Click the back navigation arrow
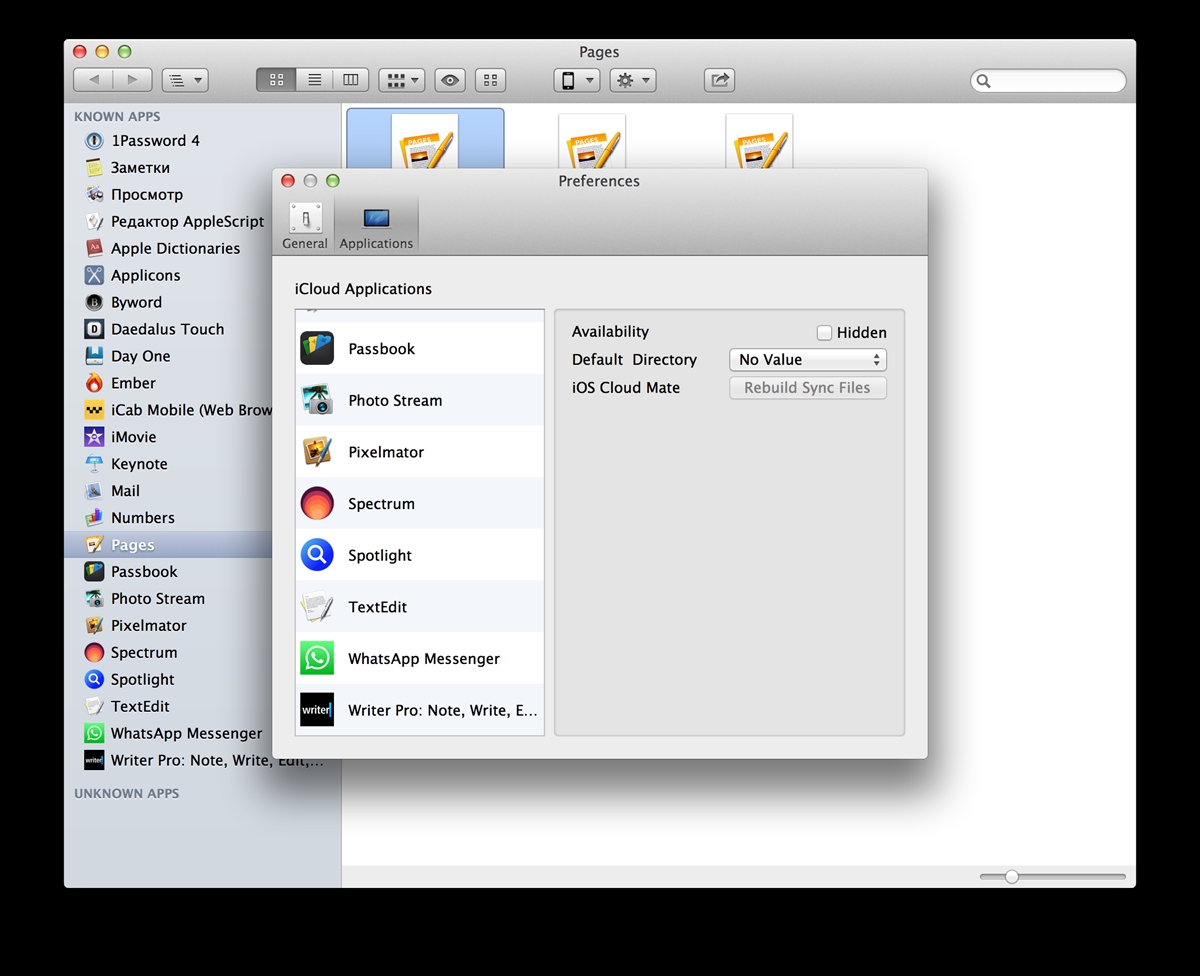 click(94, 80)
